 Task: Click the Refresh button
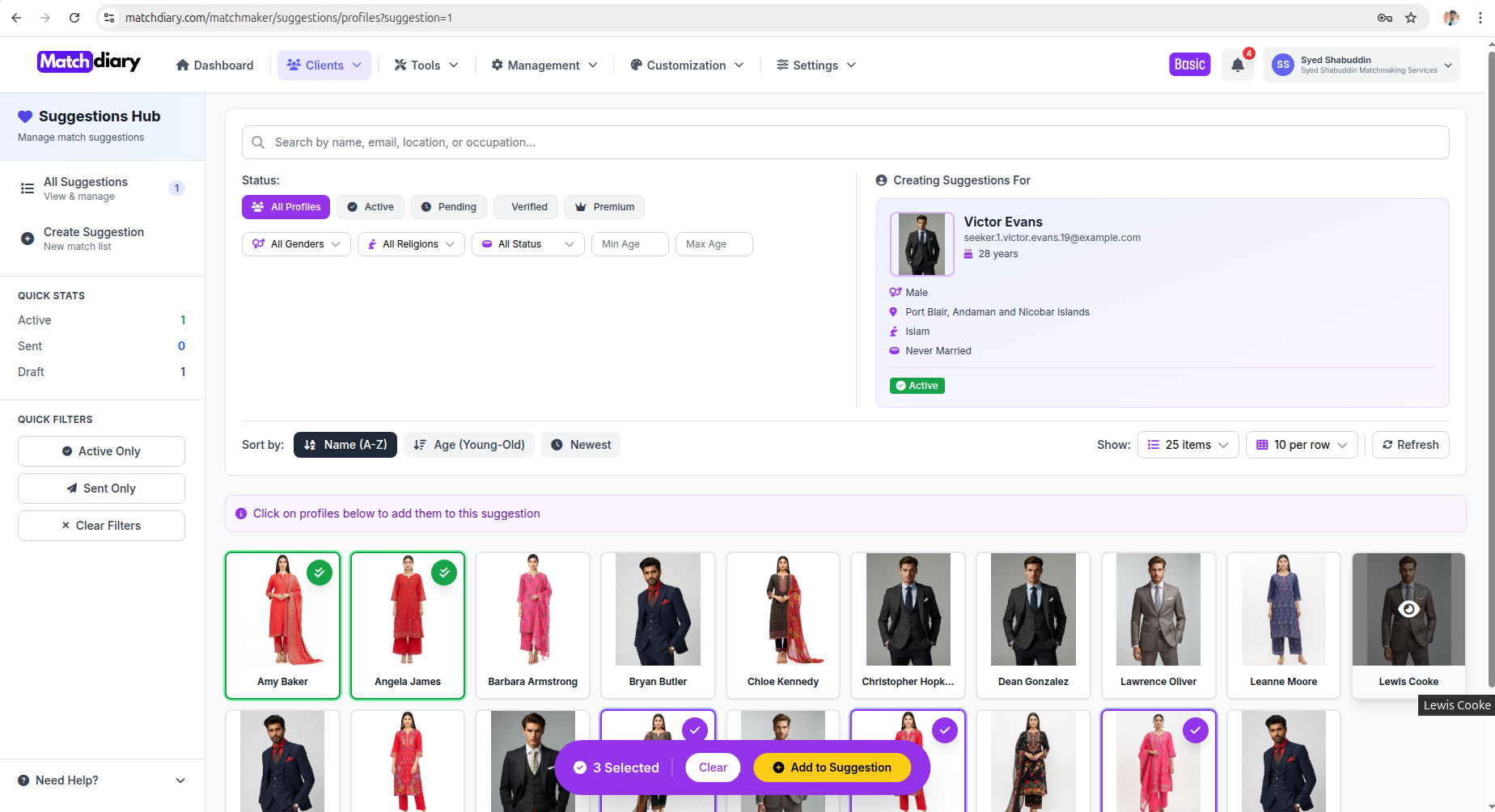pos(1410,445)
